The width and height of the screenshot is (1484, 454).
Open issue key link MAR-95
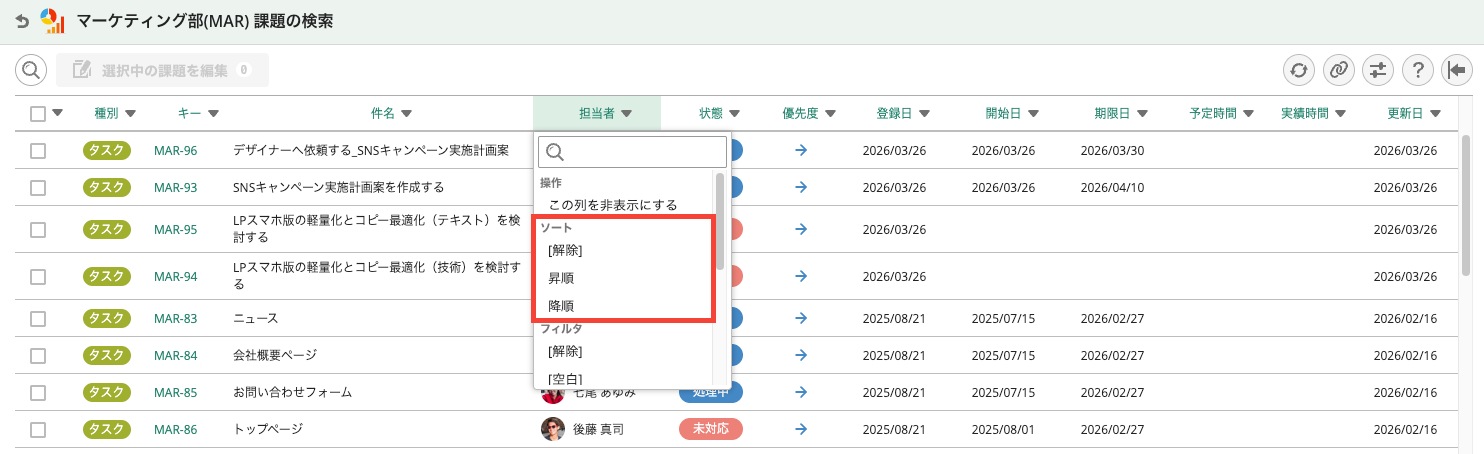click(x=176, y=229)
